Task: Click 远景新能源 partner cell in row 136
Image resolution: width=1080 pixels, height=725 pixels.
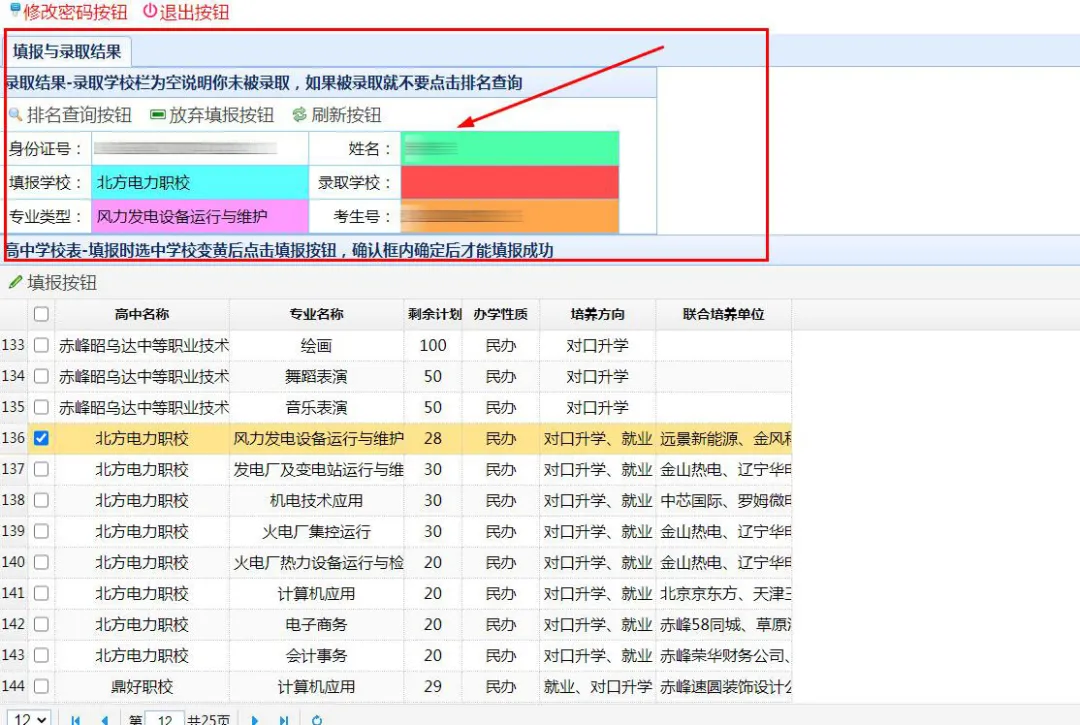Action: [x=724, y=439]
